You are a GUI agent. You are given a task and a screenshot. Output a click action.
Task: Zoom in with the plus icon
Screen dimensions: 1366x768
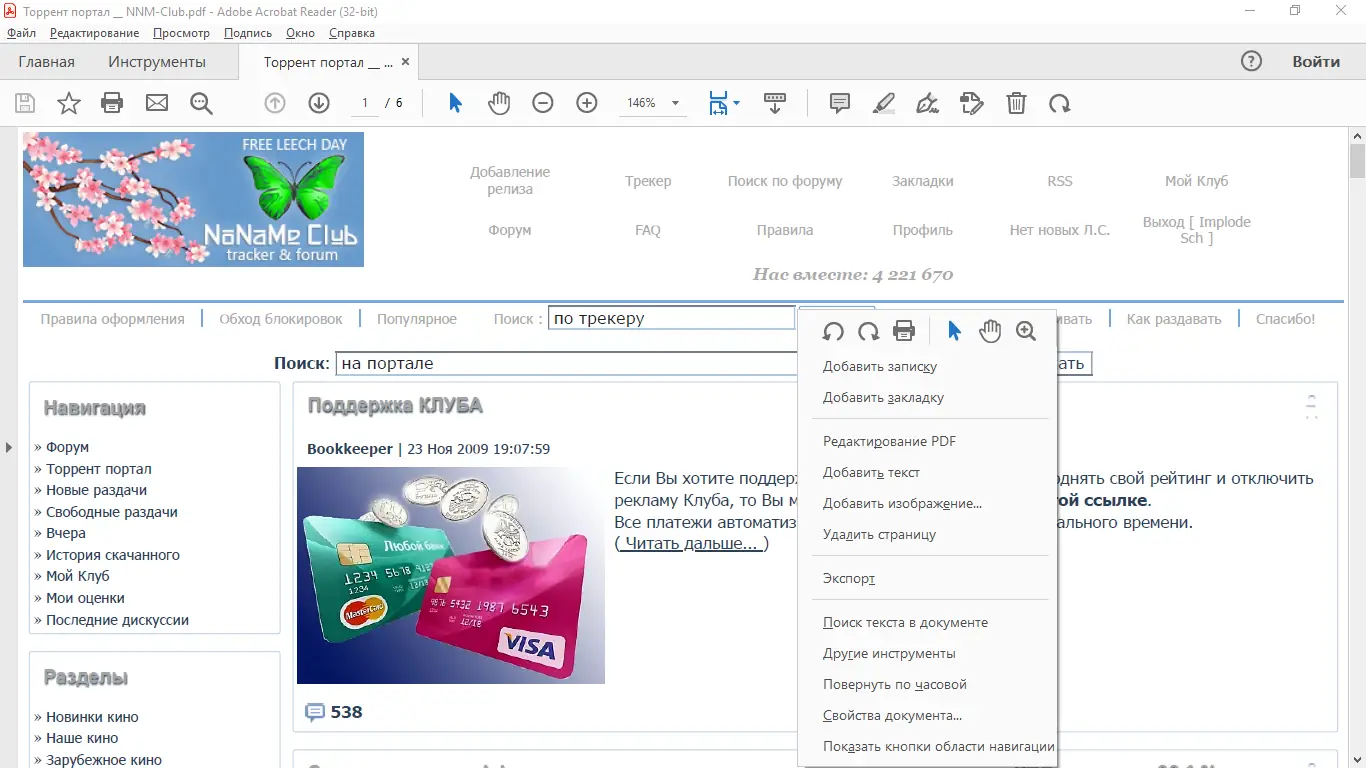(587, 103)
